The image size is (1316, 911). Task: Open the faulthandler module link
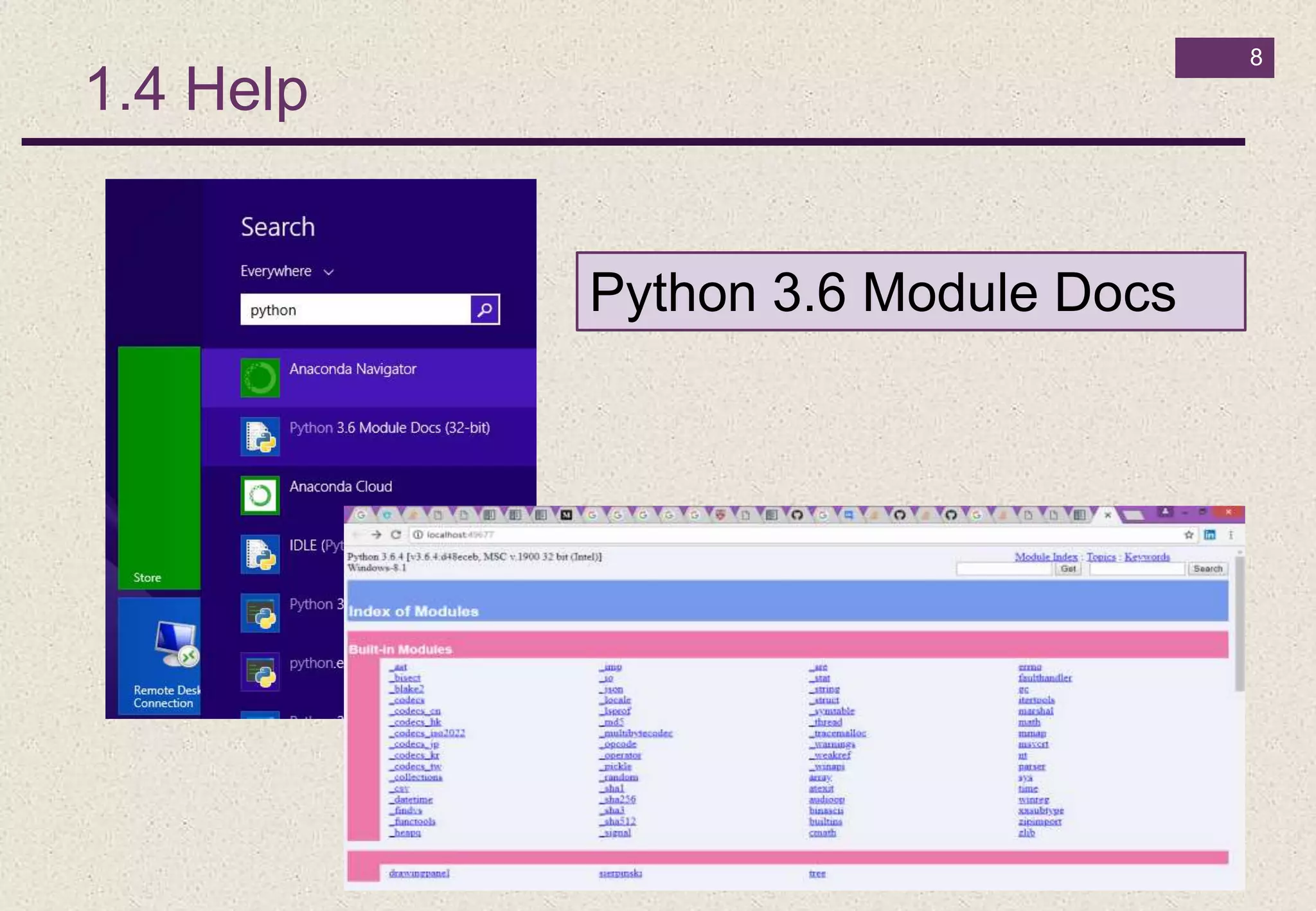pyautogui.click(x=1045, y=678)
